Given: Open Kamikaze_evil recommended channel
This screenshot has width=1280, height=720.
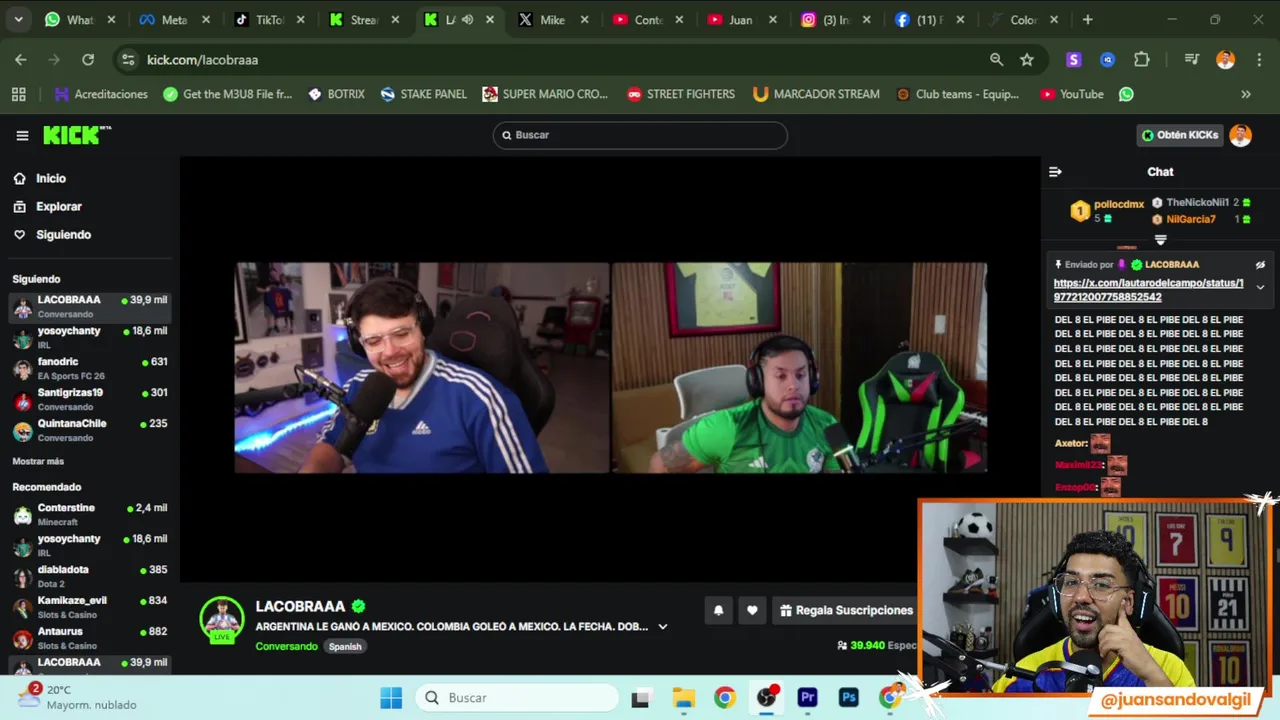Looking at the screenshot, I should [90, 608].
